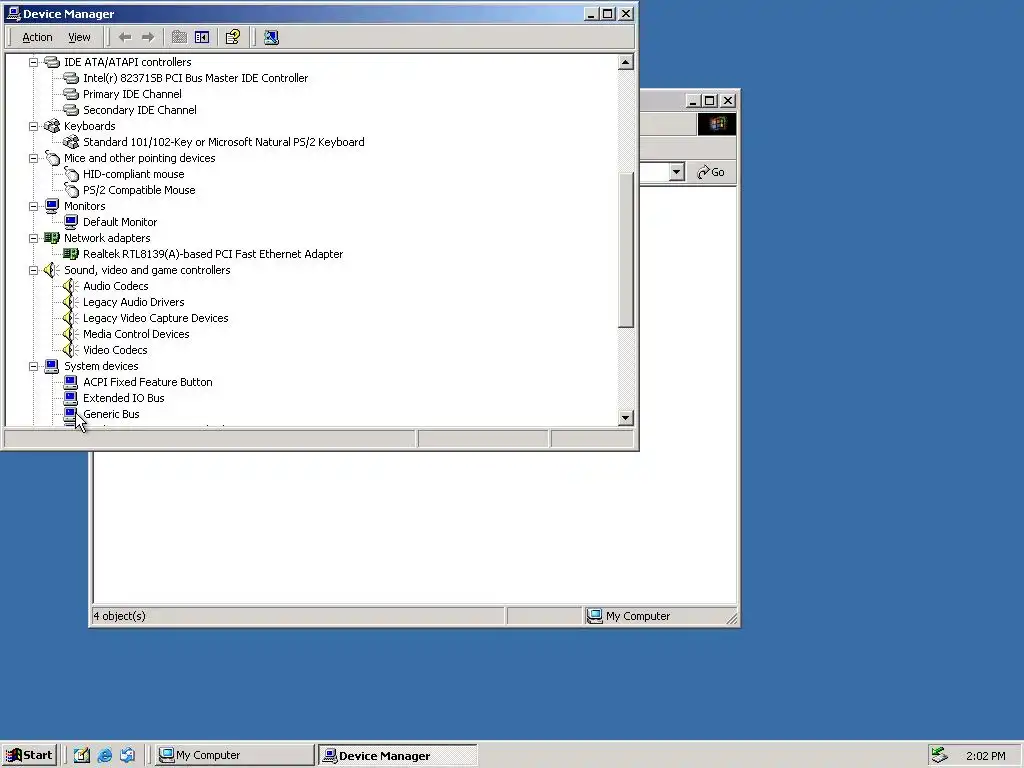This screenshot has height=768, width=1024.
Task: Collapse the Network adapters node
Action: (33, 238)
